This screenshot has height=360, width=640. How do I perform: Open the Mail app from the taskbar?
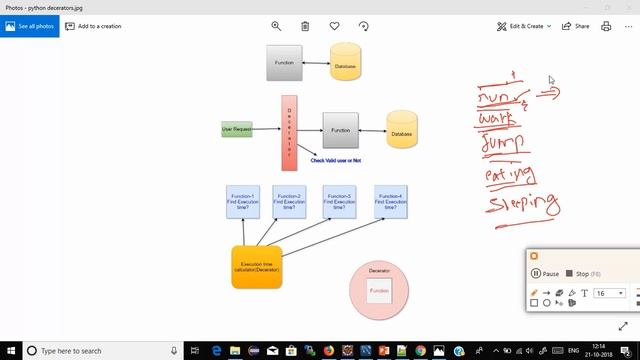[272, 351]
